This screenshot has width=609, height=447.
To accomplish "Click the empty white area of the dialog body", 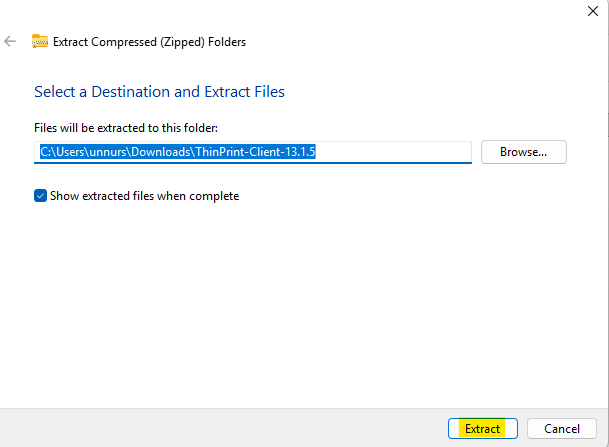I will pyautogui.click(x=300, y=300).
